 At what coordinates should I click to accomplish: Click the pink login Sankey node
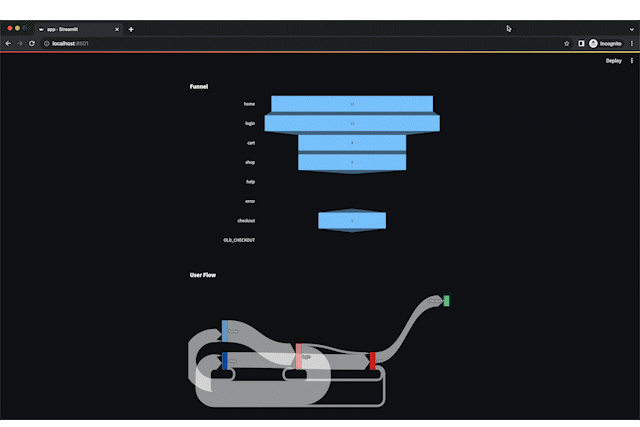299,356
